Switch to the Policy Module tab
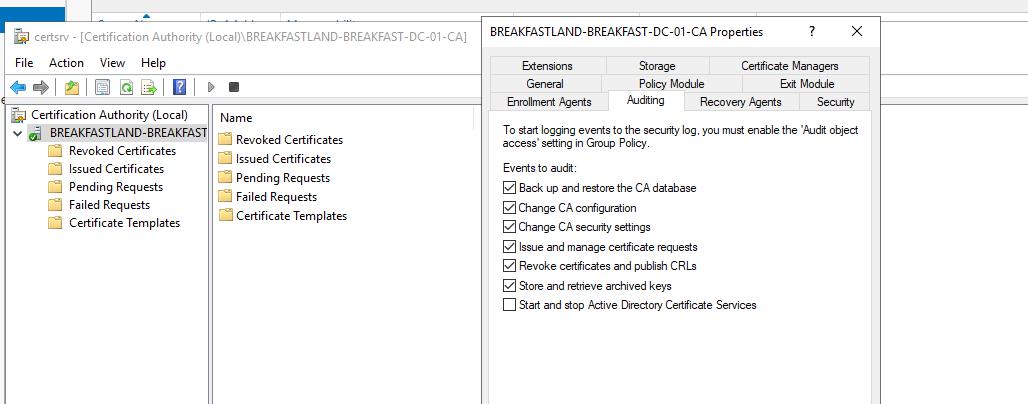 tap(671, 84)
